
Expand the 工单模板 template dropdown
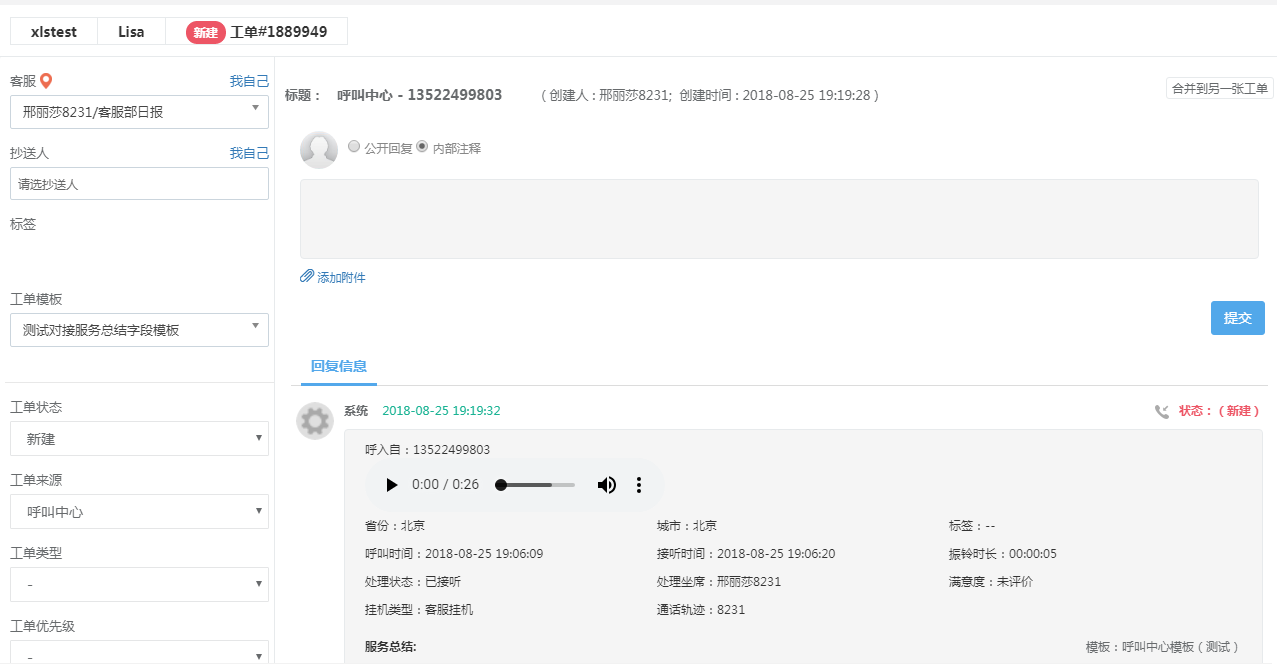[x=139, y=330]
